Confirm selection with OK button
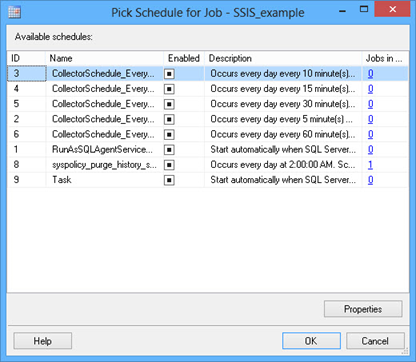Viewport: 416px width, 362px height. tap(311, 341)
